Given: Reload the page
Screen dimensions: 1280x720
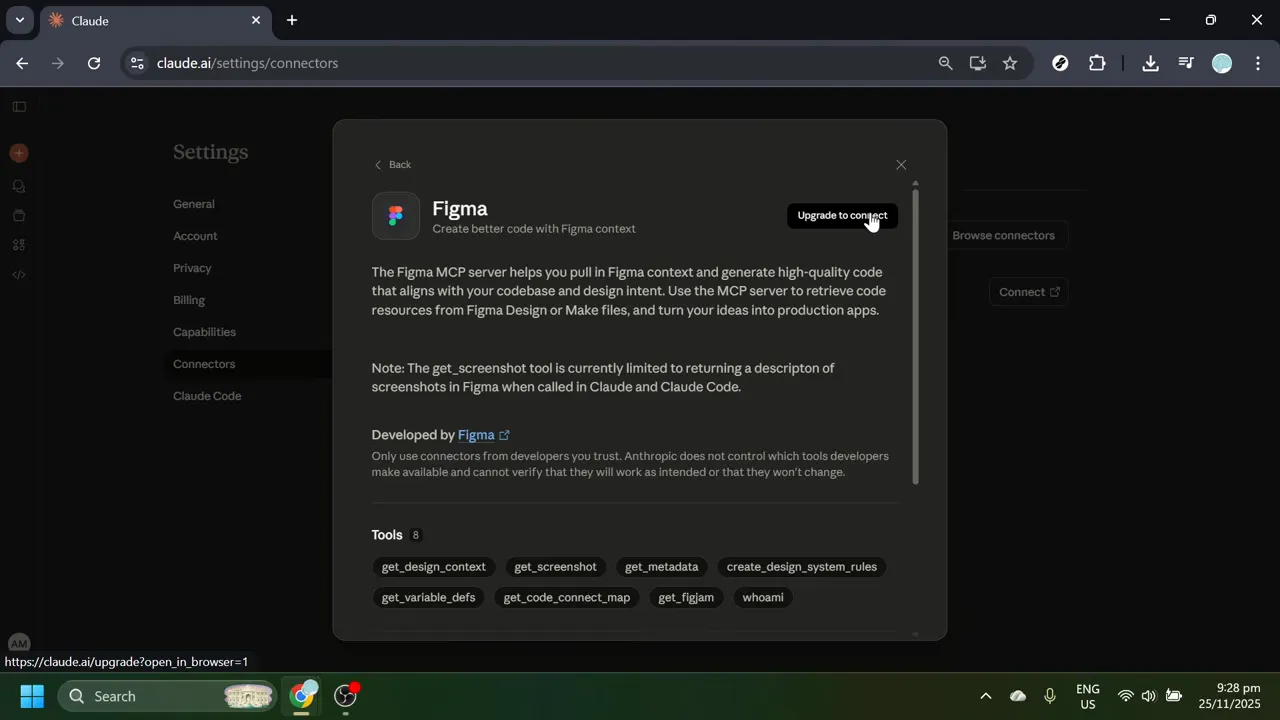Looking at the screenshot, I should click(x=94, y=63).
